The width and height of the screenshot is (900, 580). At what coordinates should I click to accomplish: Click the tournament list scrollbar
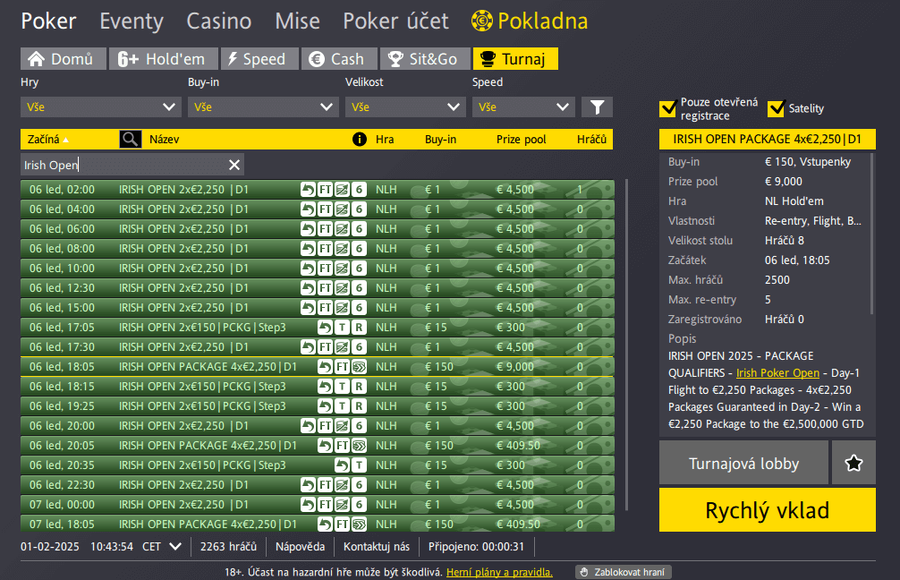pyautogui.click(x=626, y=345)
